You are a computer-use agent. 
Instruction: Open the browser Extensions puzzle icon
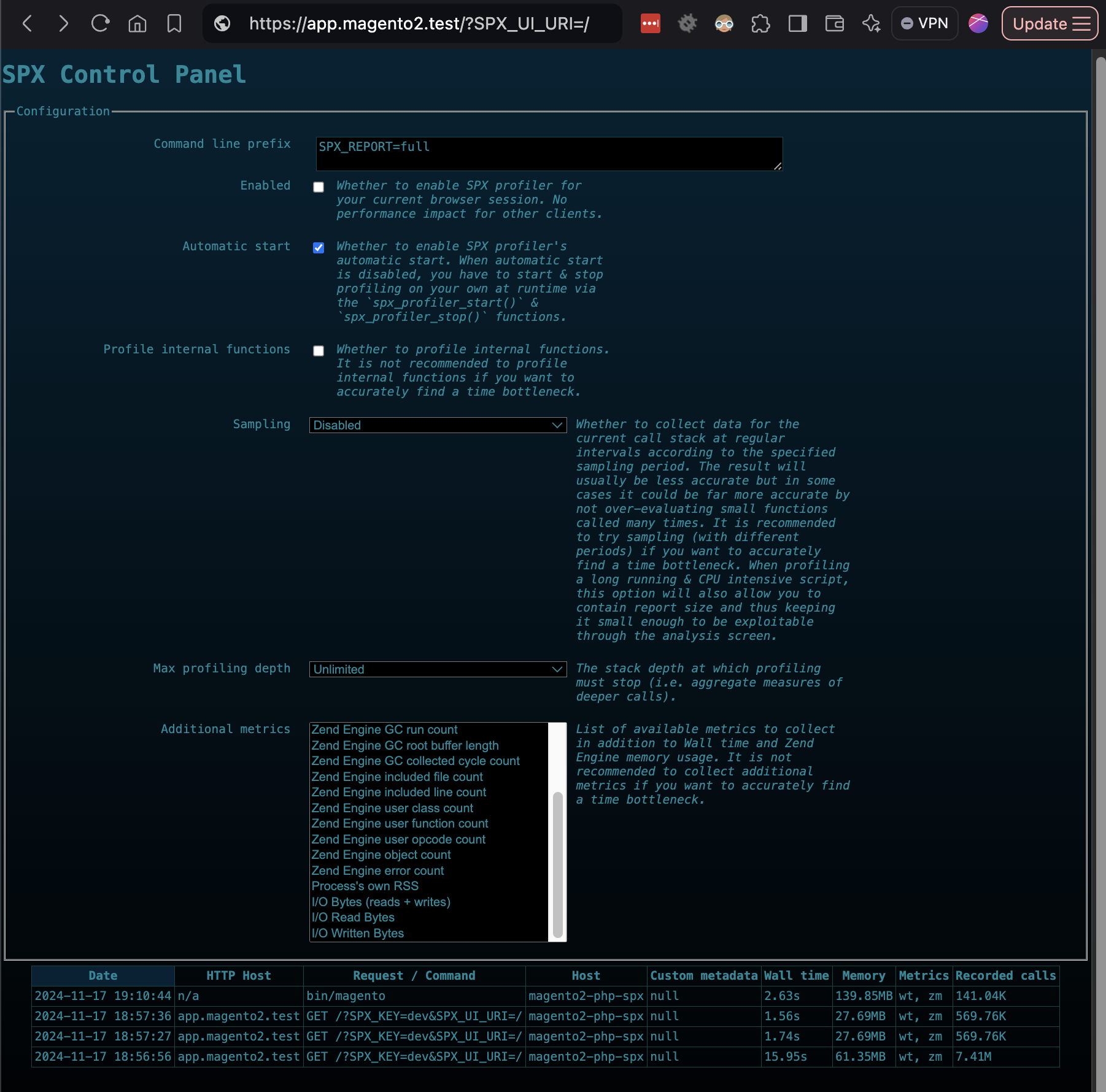click(x=760, y=23)
